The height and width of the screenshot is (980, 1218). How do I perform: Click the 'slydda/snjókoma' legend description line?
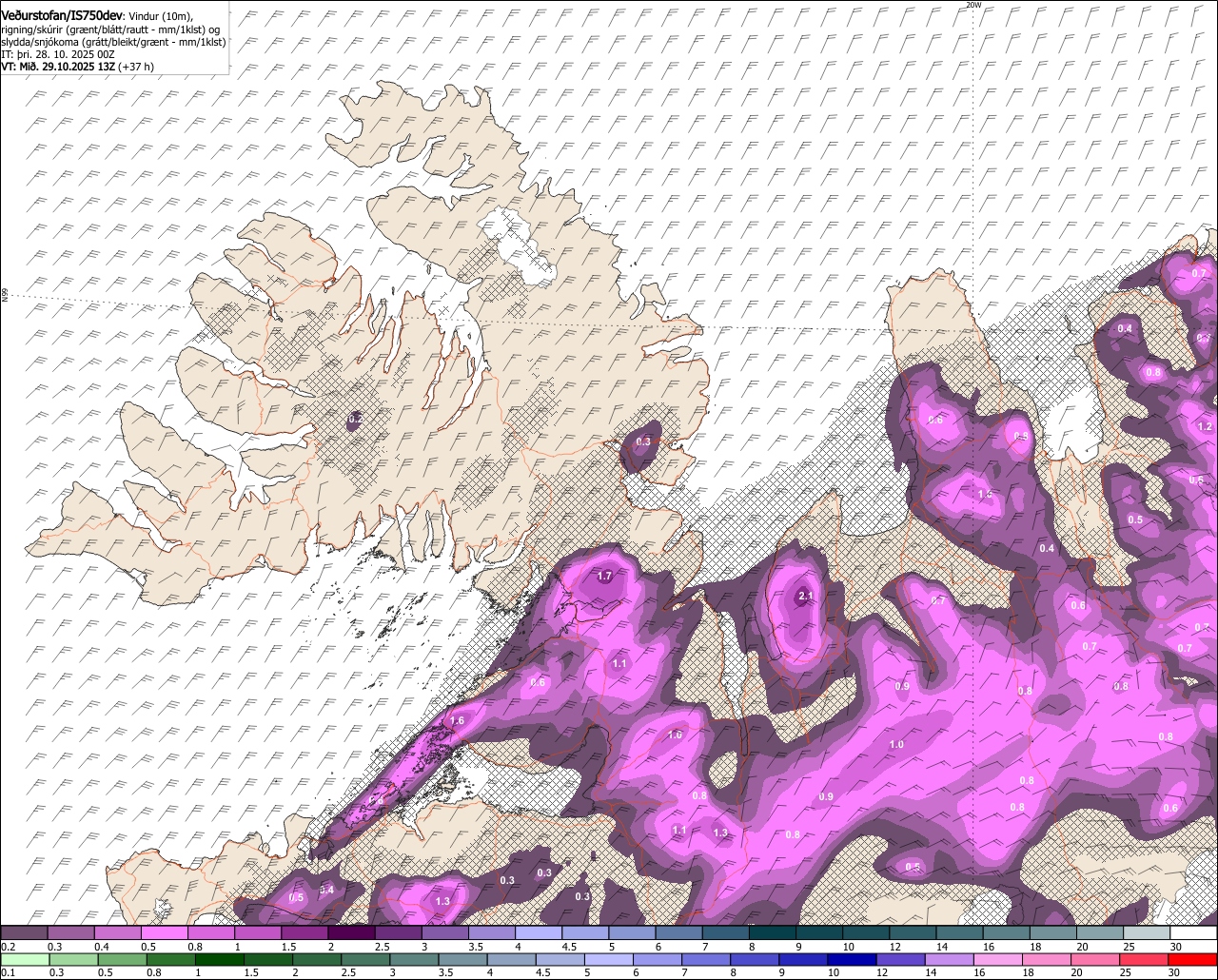113,42
